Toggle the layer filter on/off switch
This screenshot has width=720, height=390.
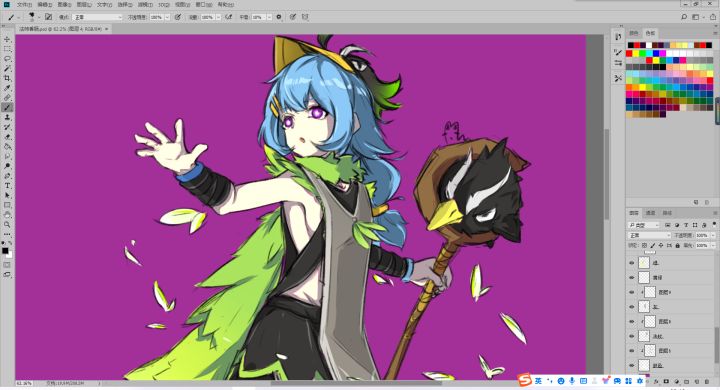(x=714, y=225)
